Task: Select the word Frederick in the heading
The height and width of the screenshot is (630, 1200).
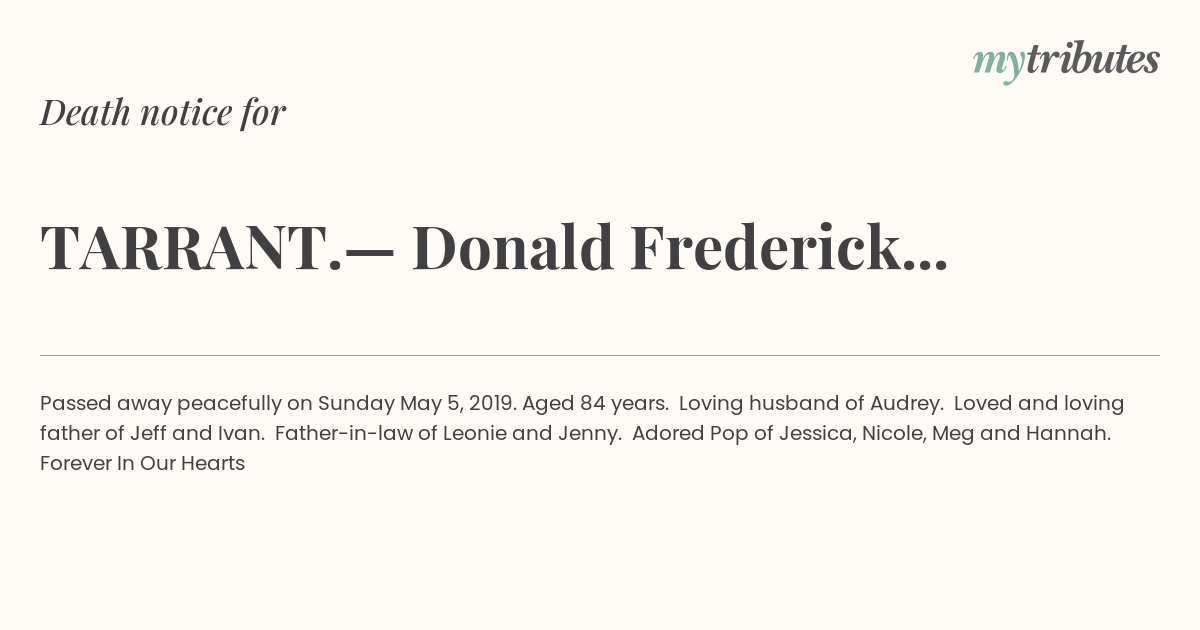Action: [x=765, y=248]
